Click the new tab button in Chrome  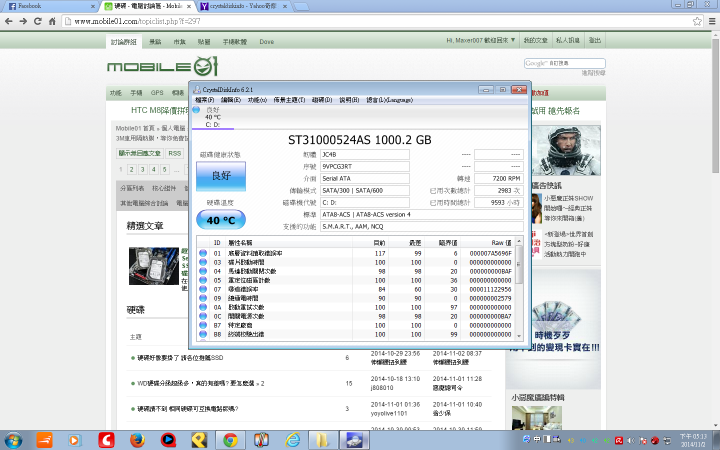point(301,6)
